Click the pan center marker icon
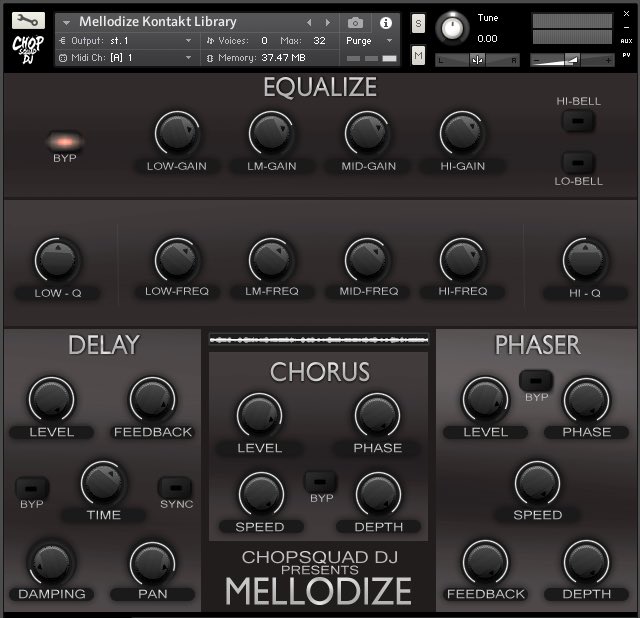The height and width of the screenshot is (618, 640). [477, 60]
